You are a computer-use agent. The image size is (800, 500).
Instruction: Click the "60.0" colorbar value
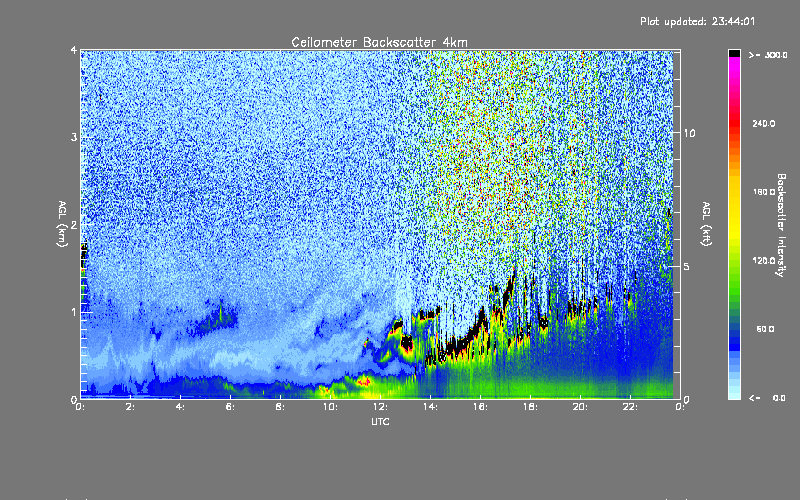pyautogui.click(x=765, y=329)
